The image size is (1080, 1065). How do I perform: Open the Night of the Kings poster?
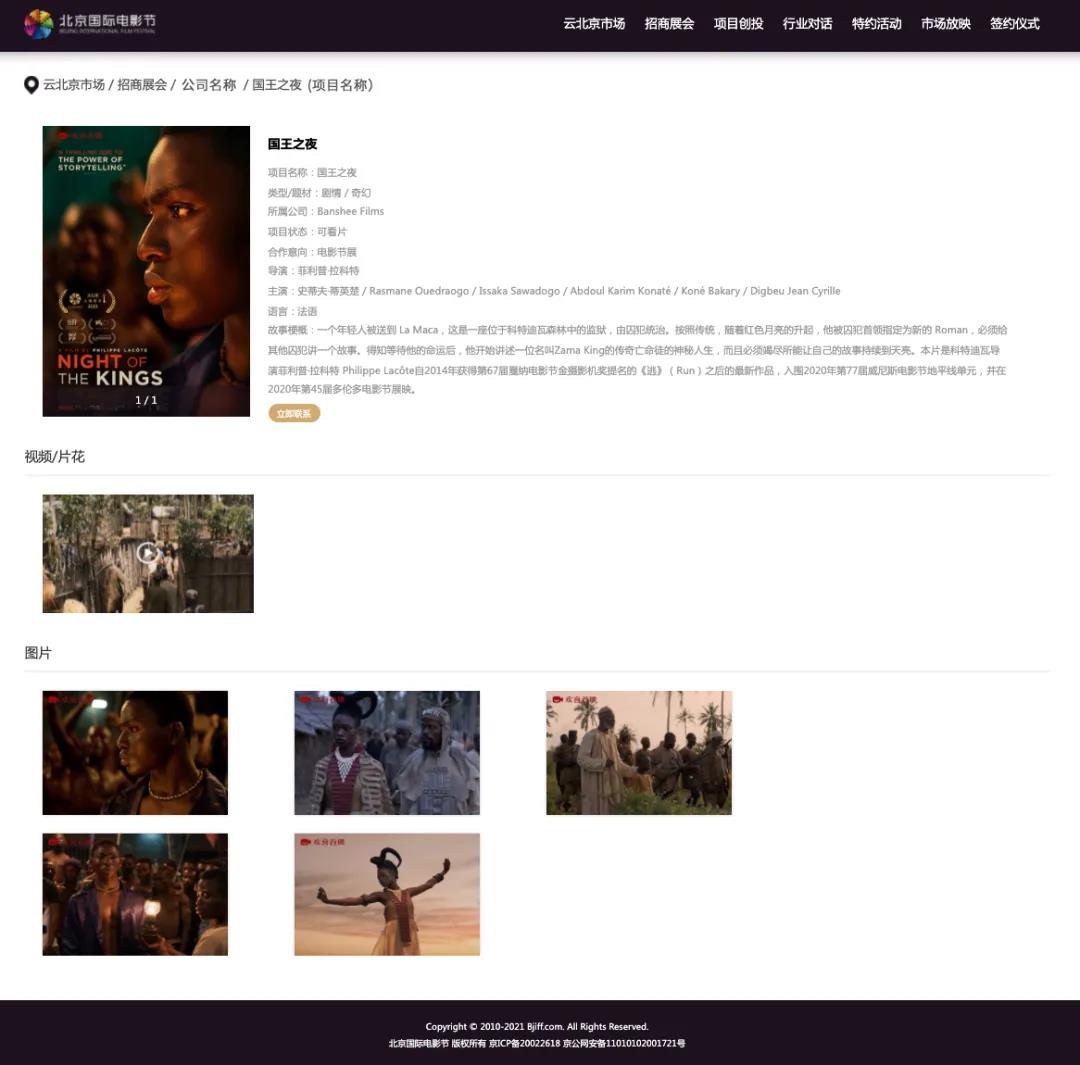coord(146,271)
